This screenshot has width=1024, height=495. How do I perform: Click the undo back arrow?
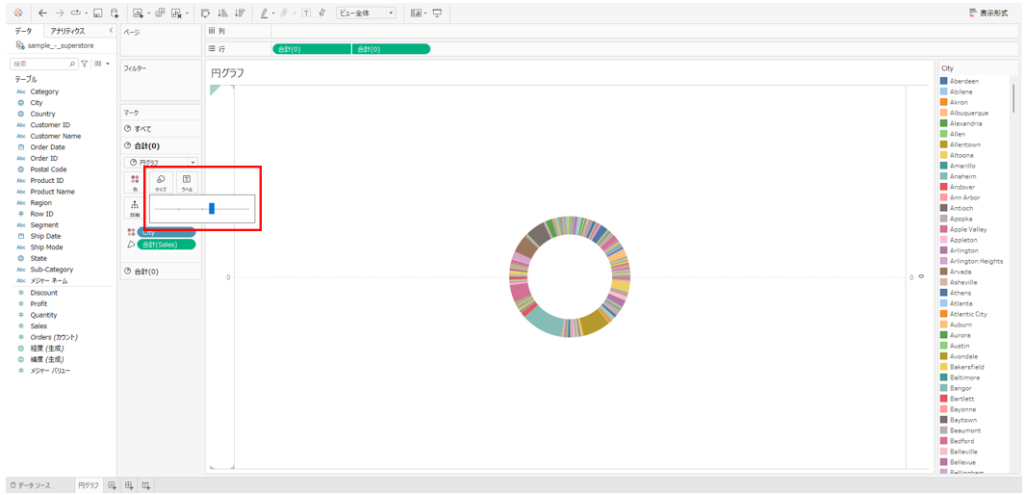[42, 13]
